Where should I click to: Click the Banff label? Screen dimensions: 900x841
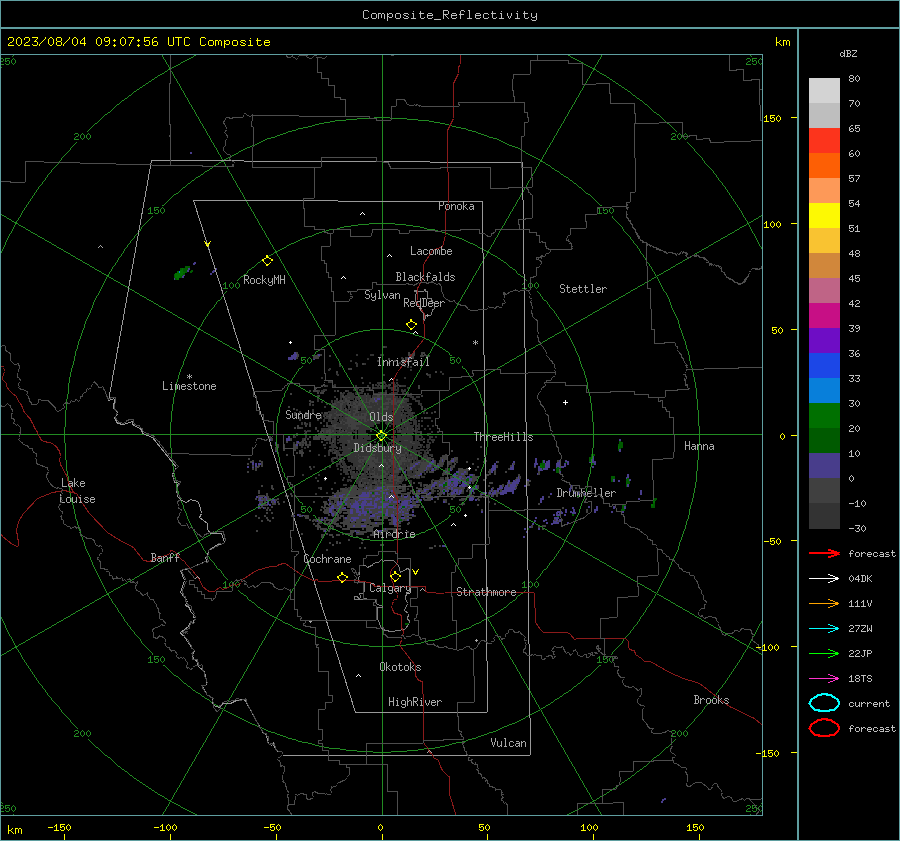[165, 557]
